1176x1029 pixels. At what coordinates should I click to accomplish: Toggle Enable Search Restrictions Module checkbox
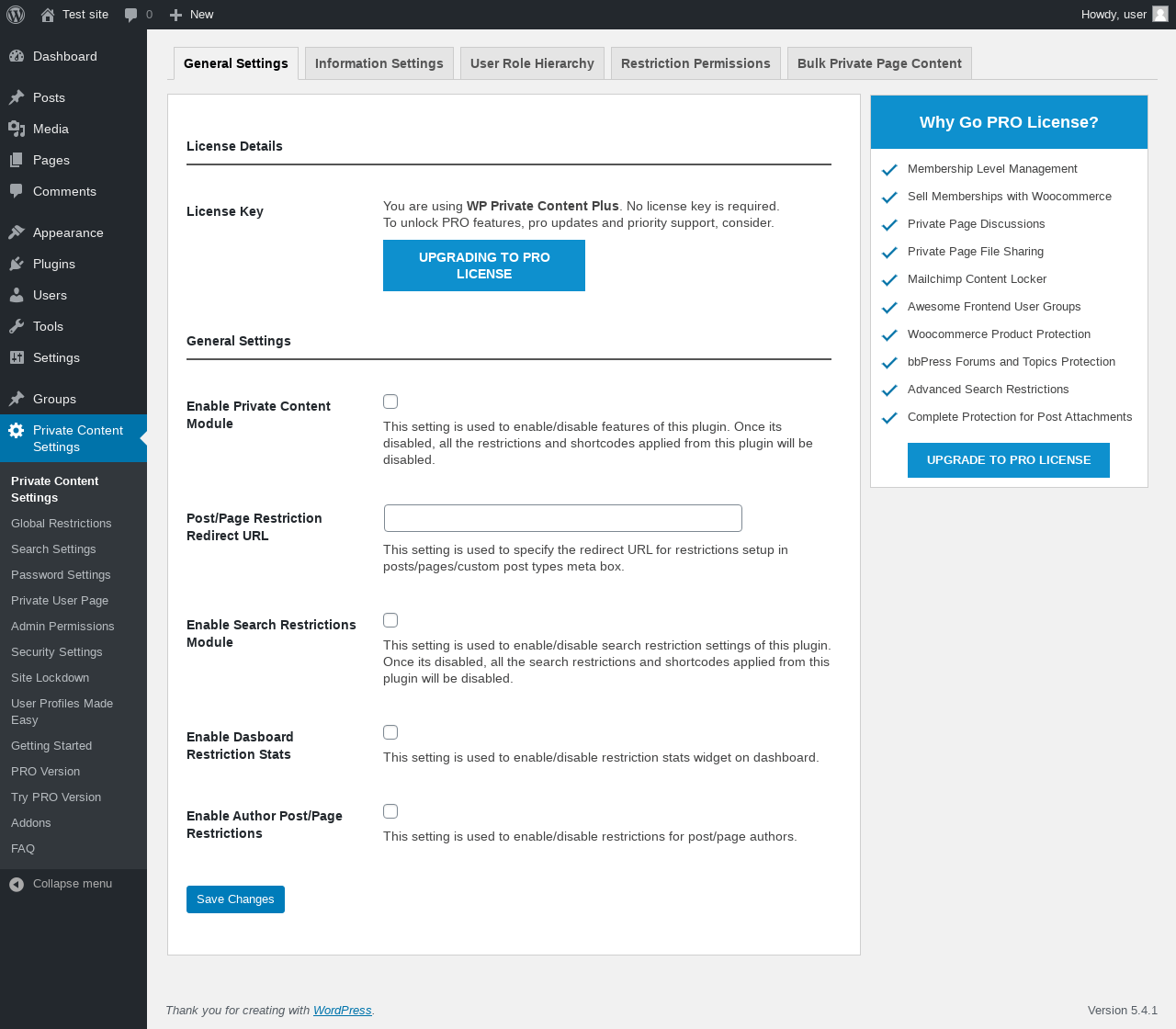[x=390, y=620]
